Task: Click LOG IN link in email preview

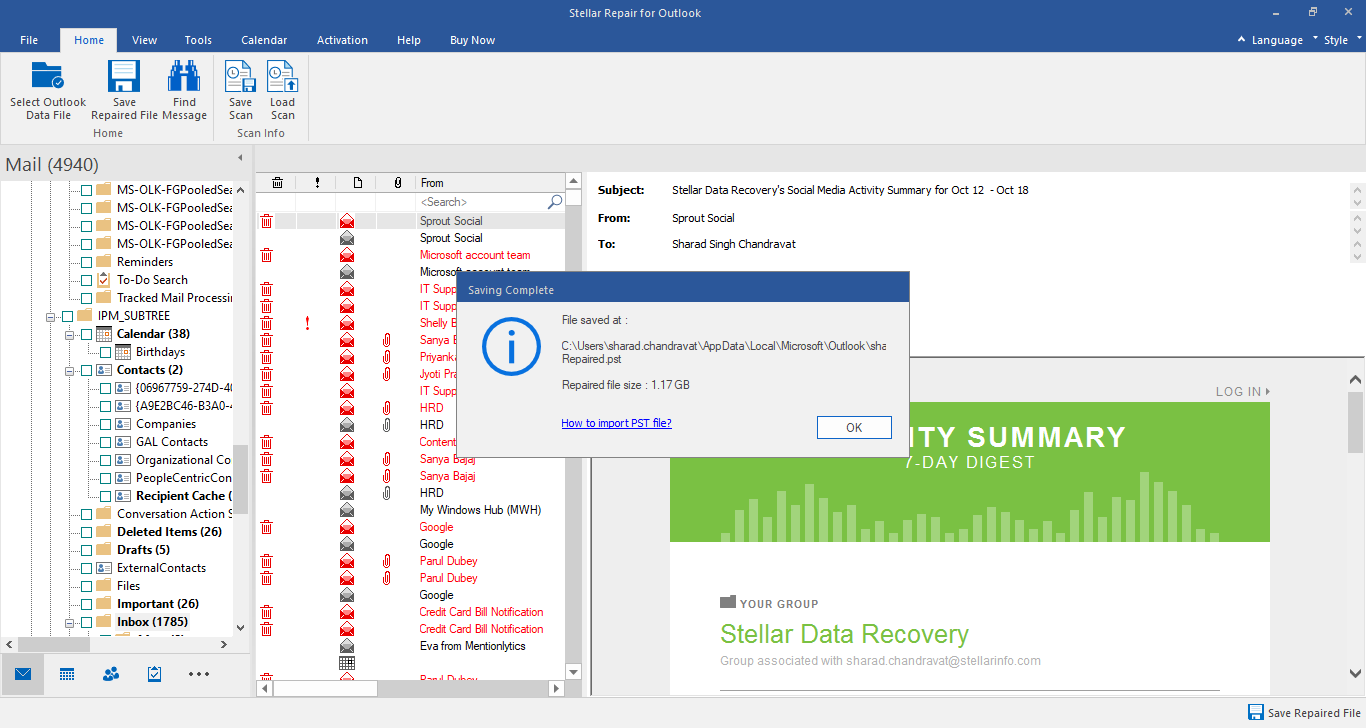Action: point(1243,392)
